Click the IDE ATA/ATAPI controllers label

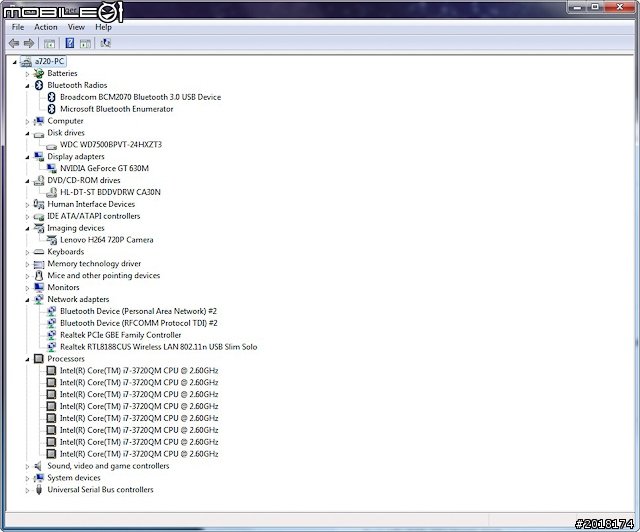pos(94,216)
